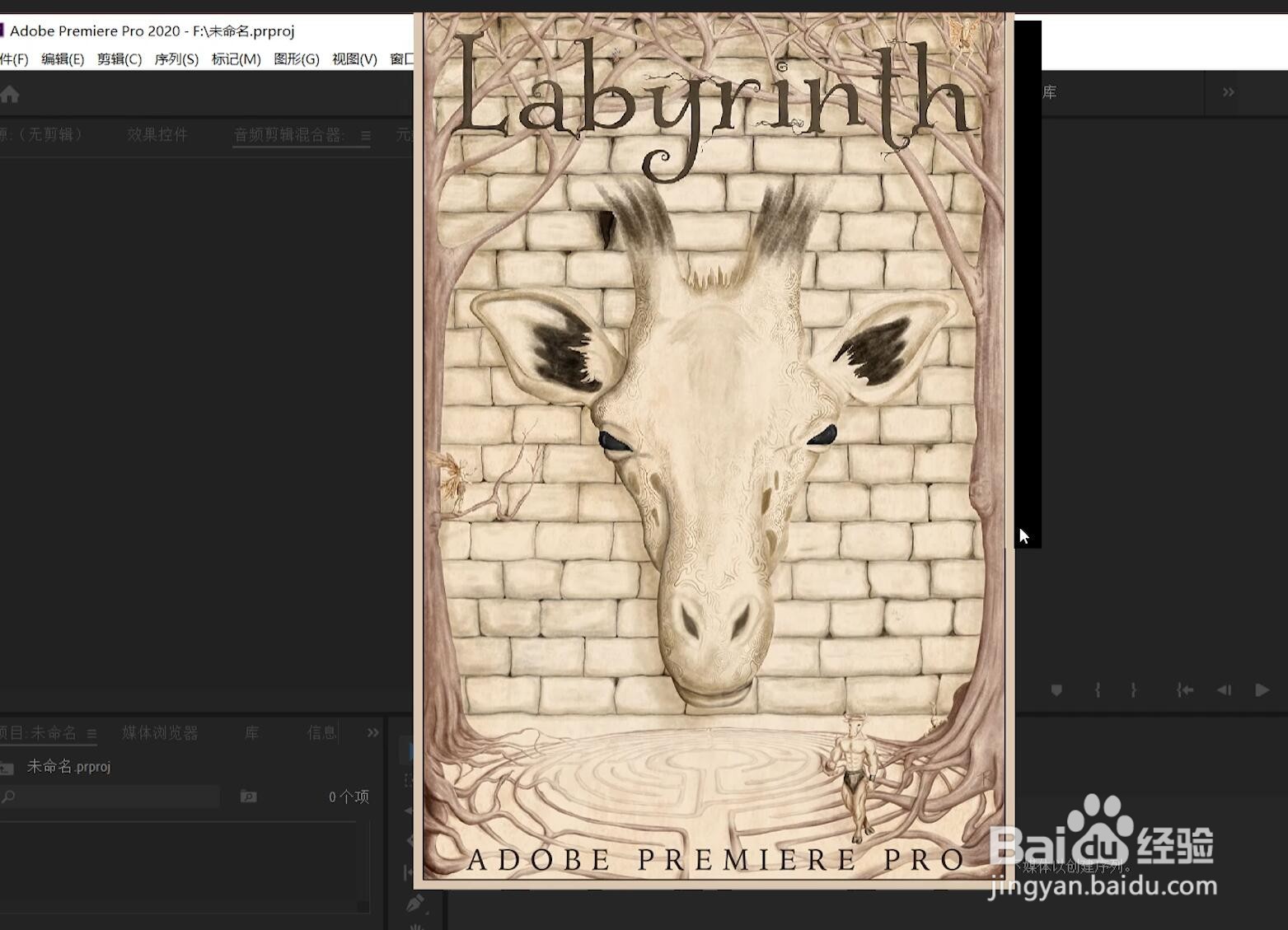Click the Step Back one frame icon
The width and height of the screenshot is (1288, 930).
click(x=1225, y=690)
